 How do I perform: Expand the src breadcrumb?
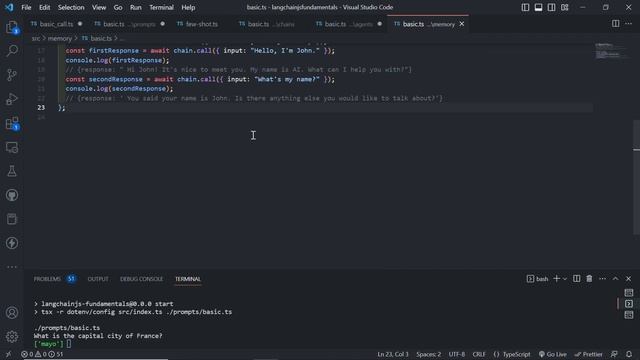(x=36, y=38)
